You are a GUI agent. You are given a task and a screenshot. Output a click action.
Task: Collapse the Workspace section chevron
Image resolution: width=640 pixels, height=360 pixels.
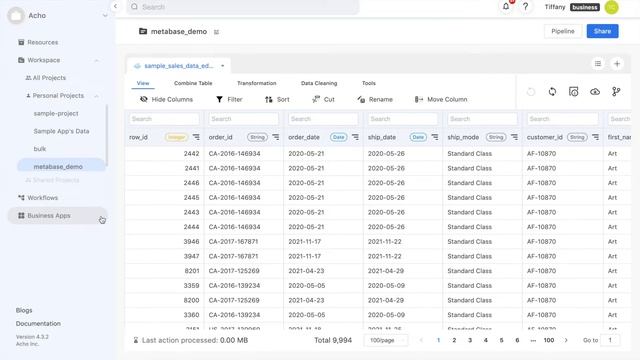(96, 60)
